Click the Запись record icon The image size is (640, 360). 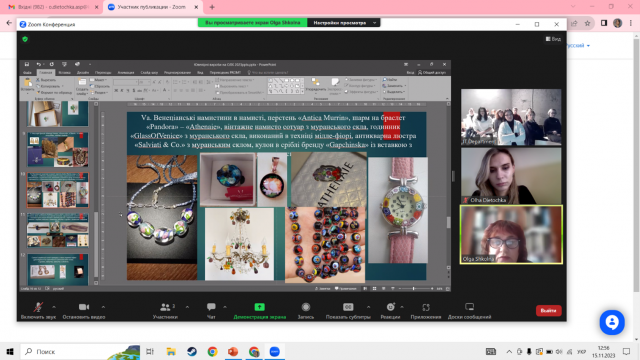pos(306,307)
